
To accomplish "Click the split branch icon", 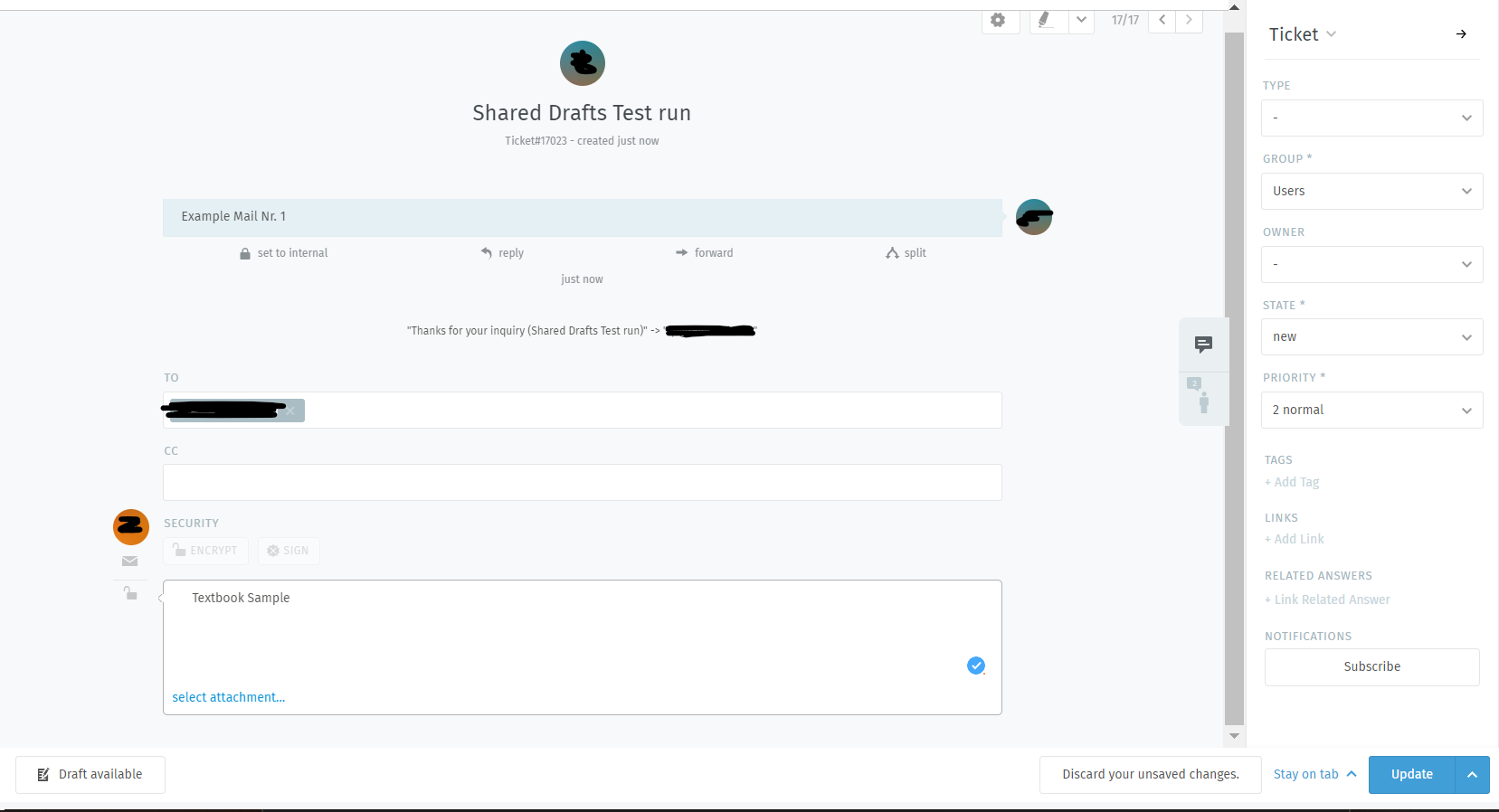I will [x=892, y=253].
